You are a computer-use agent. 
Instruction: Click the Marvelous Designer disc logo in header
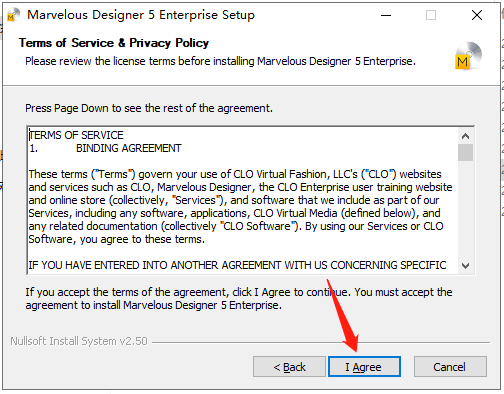468,56
